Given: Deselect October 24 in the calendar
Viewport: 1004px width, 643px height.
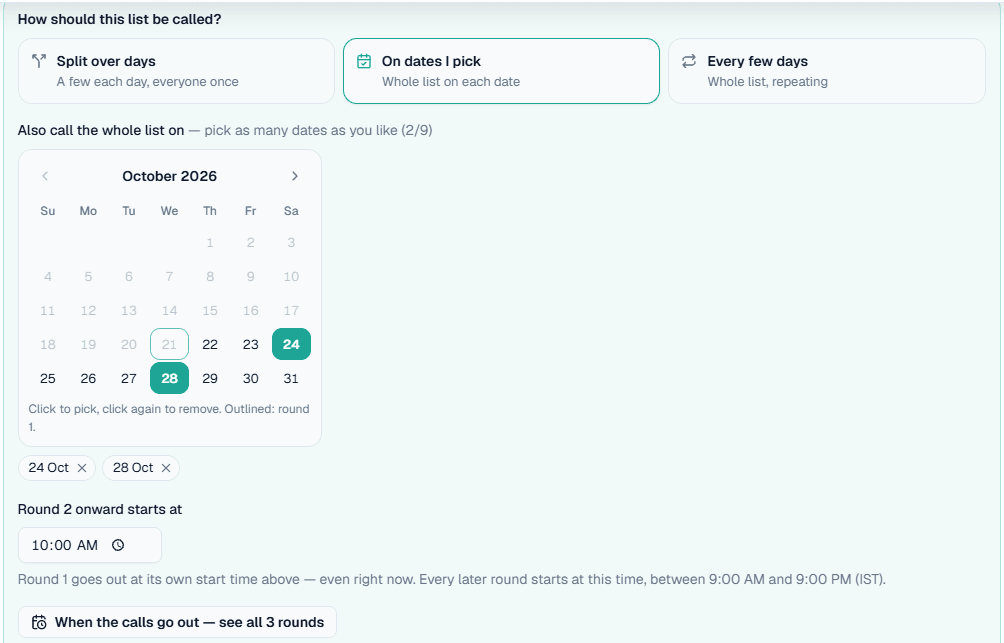Looking at the screenshot, I should [x=291, y=345].
